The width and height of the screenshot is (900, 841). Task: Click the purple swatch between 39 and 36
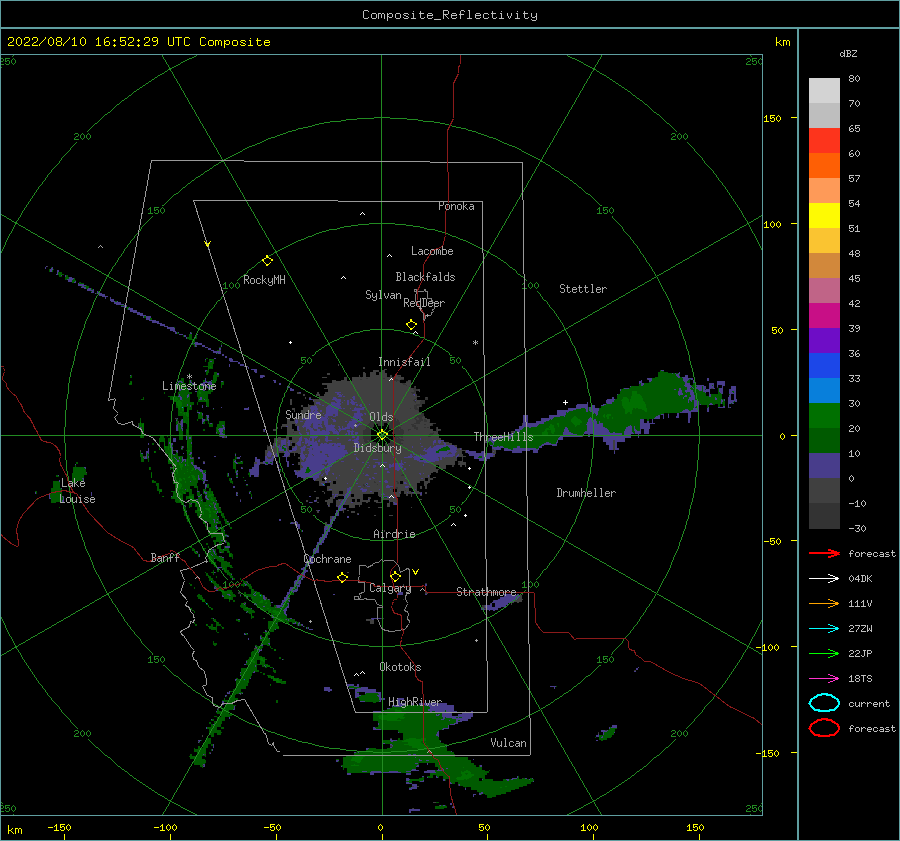tap(824, 340)
